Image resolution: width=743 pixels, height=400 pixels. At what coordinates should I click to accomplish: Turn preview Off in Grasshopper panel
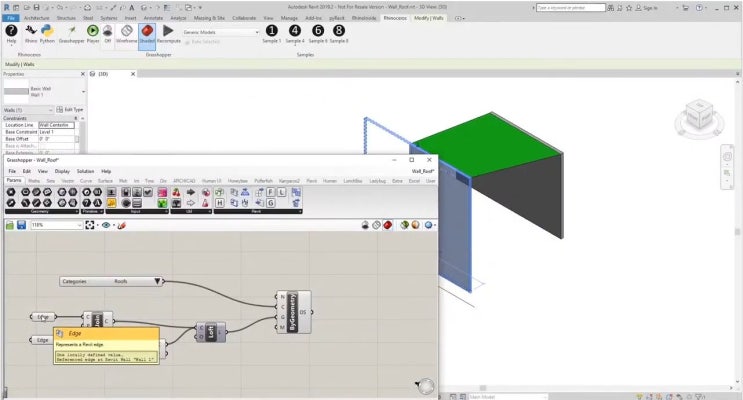click(108, 34)
